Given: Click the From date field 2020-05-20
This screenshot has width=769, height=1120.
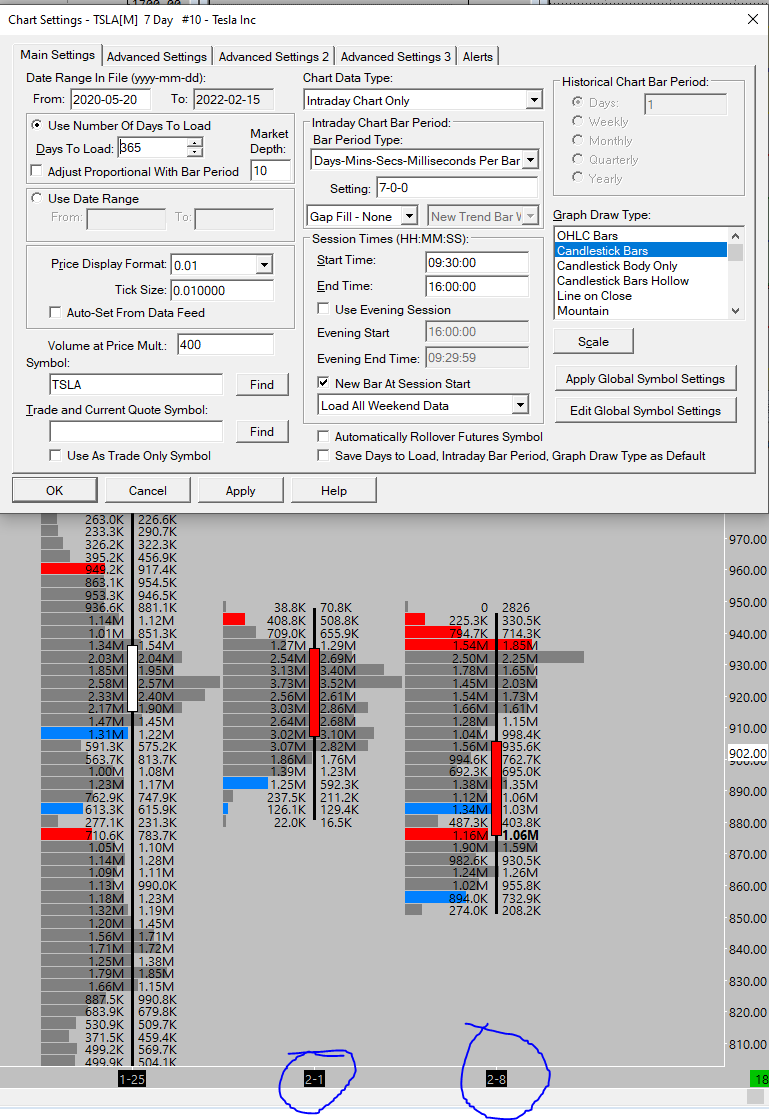Looking at the screenshot, I should click(x=111, y=99).
